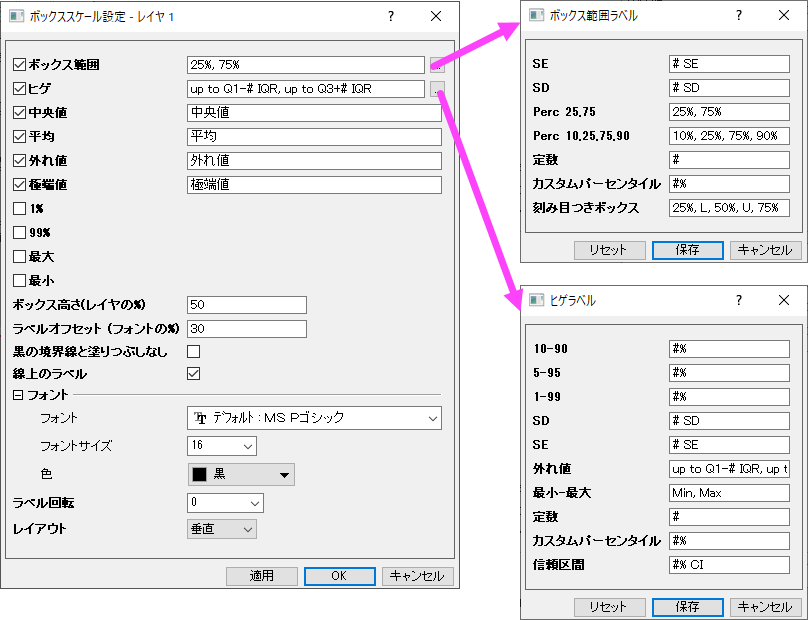The height and width of the screenshot is (620, 808).
Task: Click the 外れ値 field in ヒゲラベル
Action: 729,469
